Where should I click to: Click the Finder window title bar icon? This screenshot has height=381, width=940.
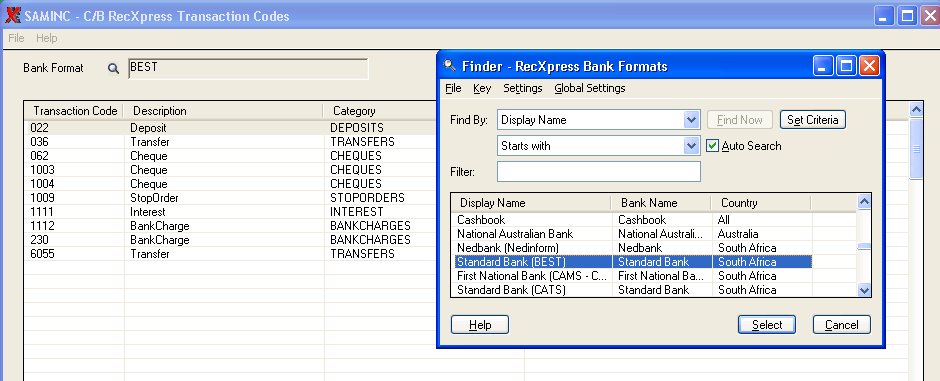point(449,65)
